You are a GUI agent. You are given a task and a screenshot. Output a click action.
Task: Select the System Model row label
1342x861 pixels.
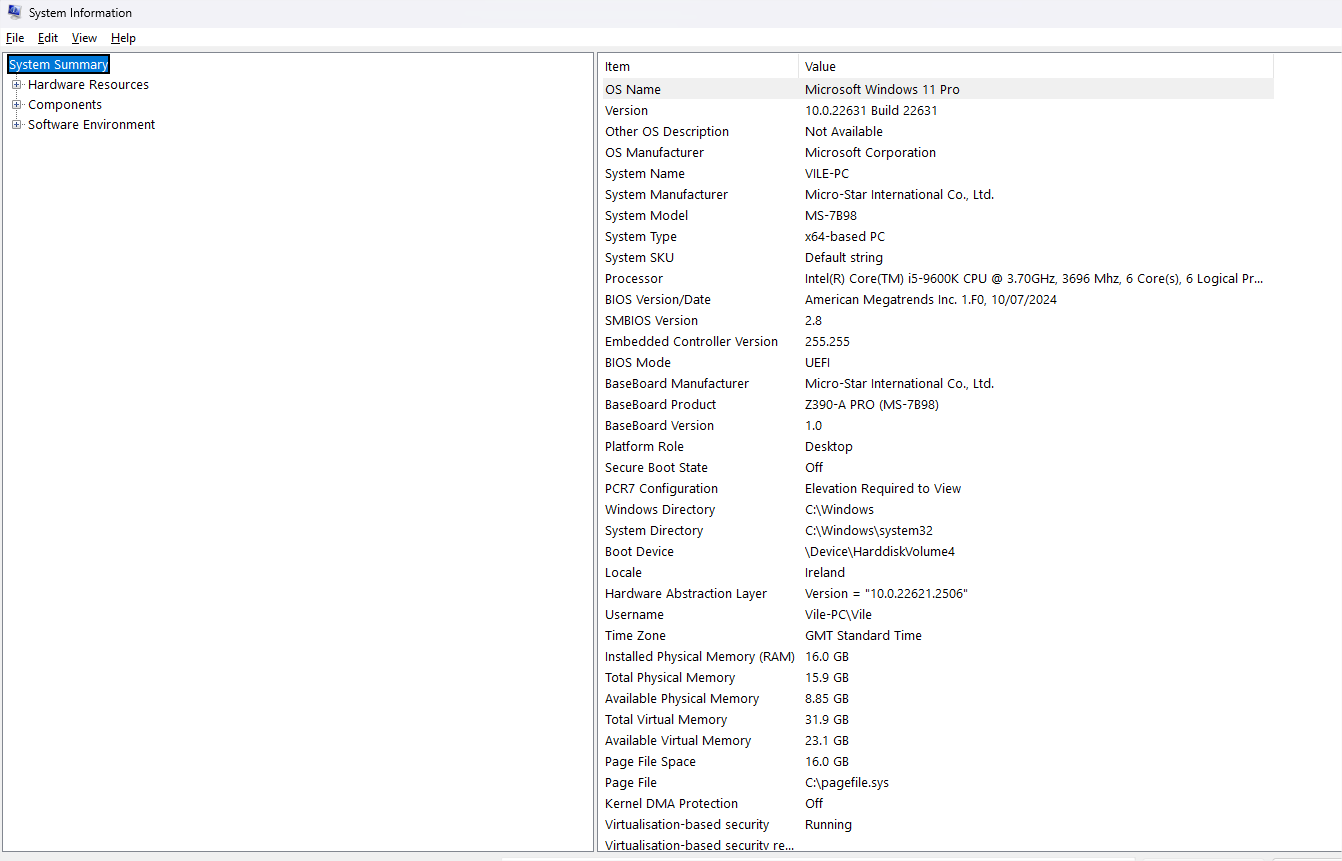point(646,216)
